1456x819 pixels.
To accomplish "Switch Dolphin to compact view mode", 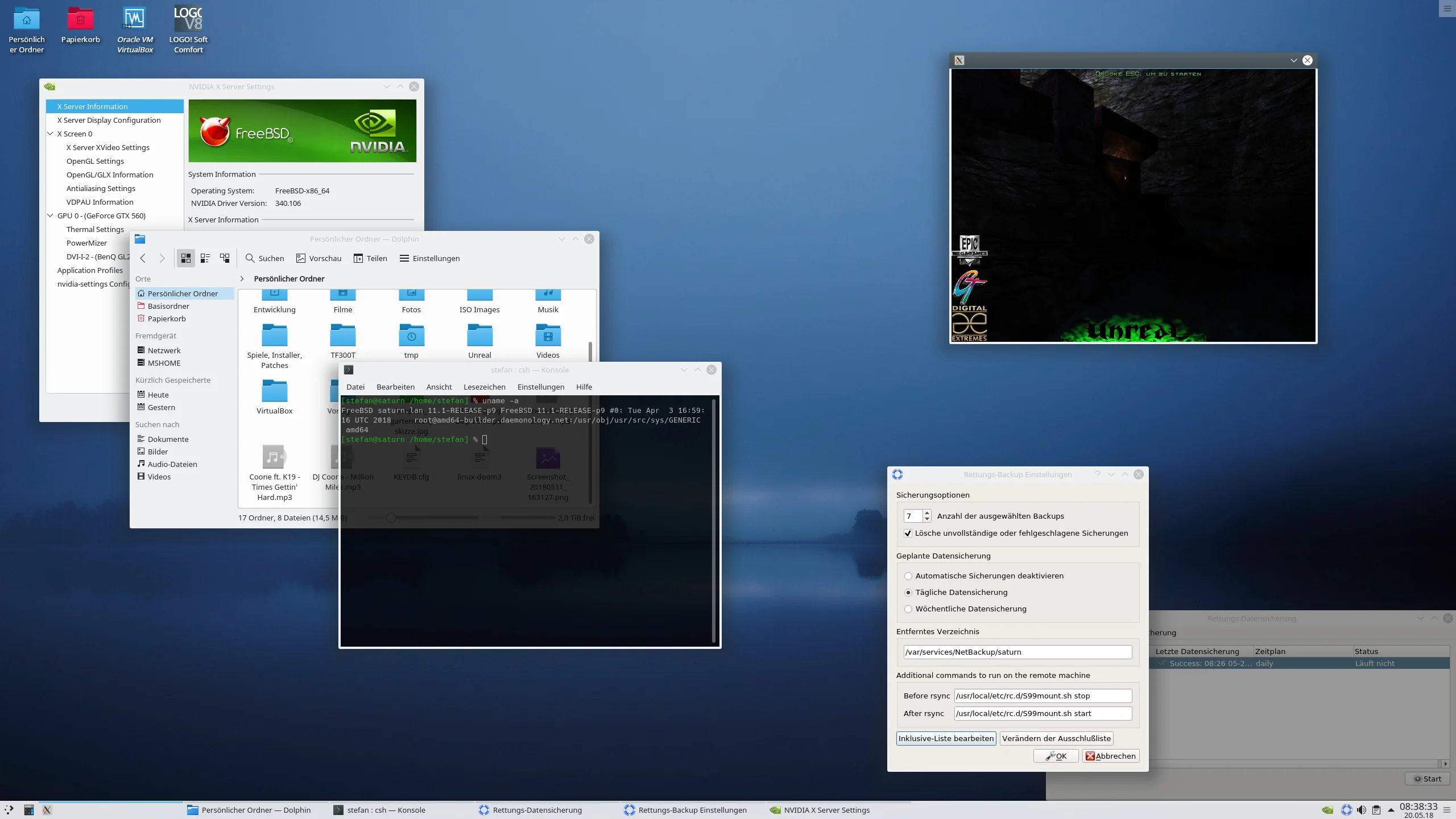I will click(x=205, y=258).
